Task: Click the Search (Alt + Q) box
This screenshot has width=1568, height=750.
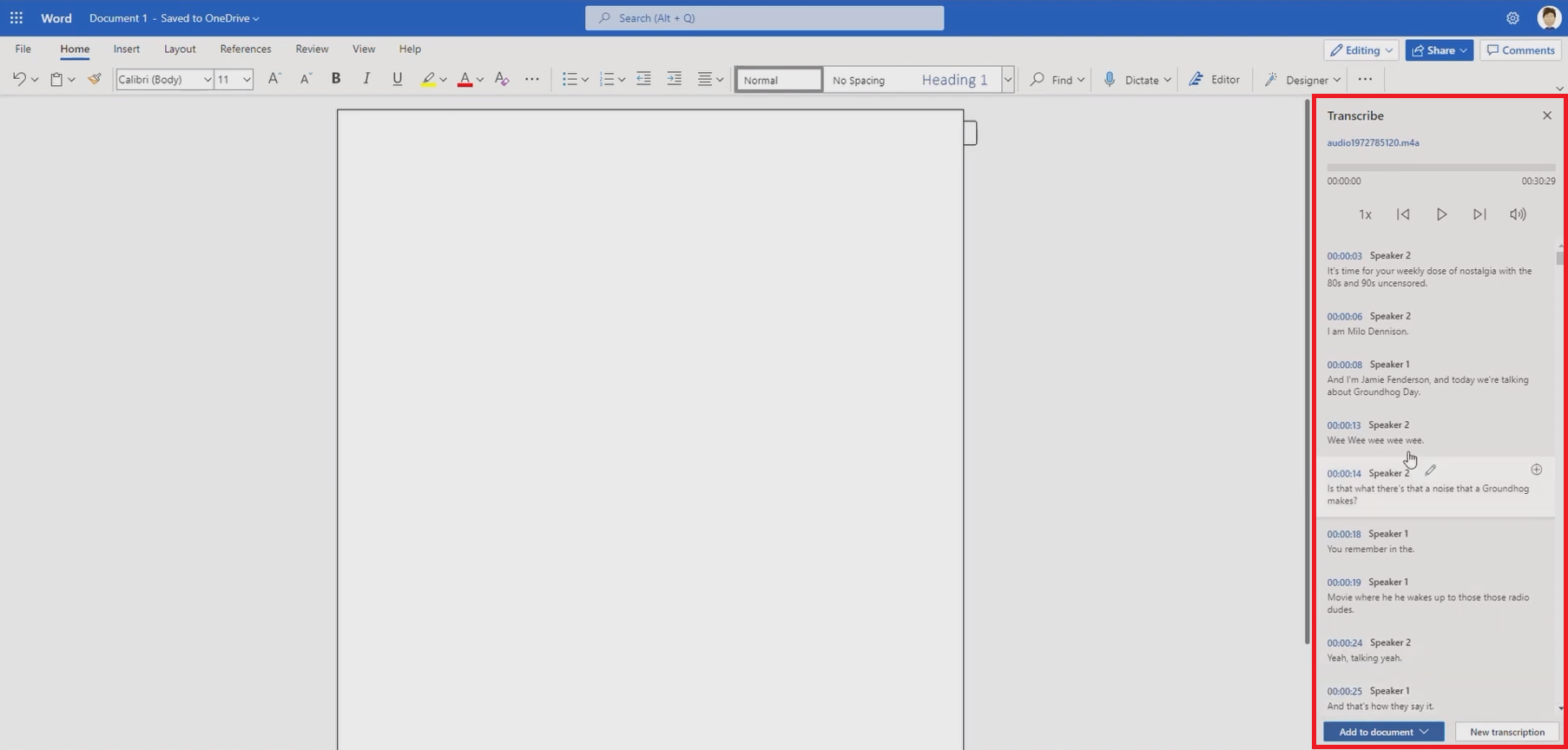Action: 764,17
